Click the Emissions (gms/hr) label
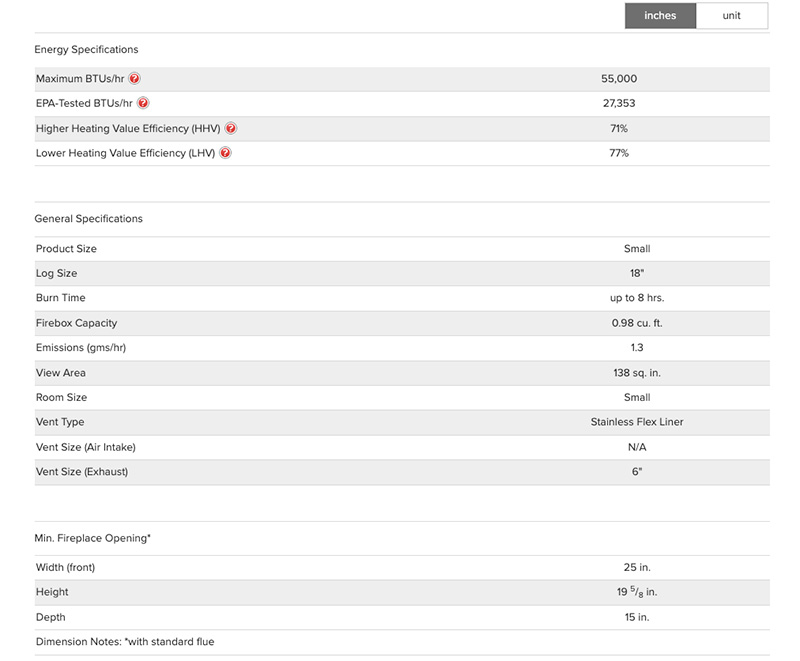 pyautogui.click(x=81, y=348)
